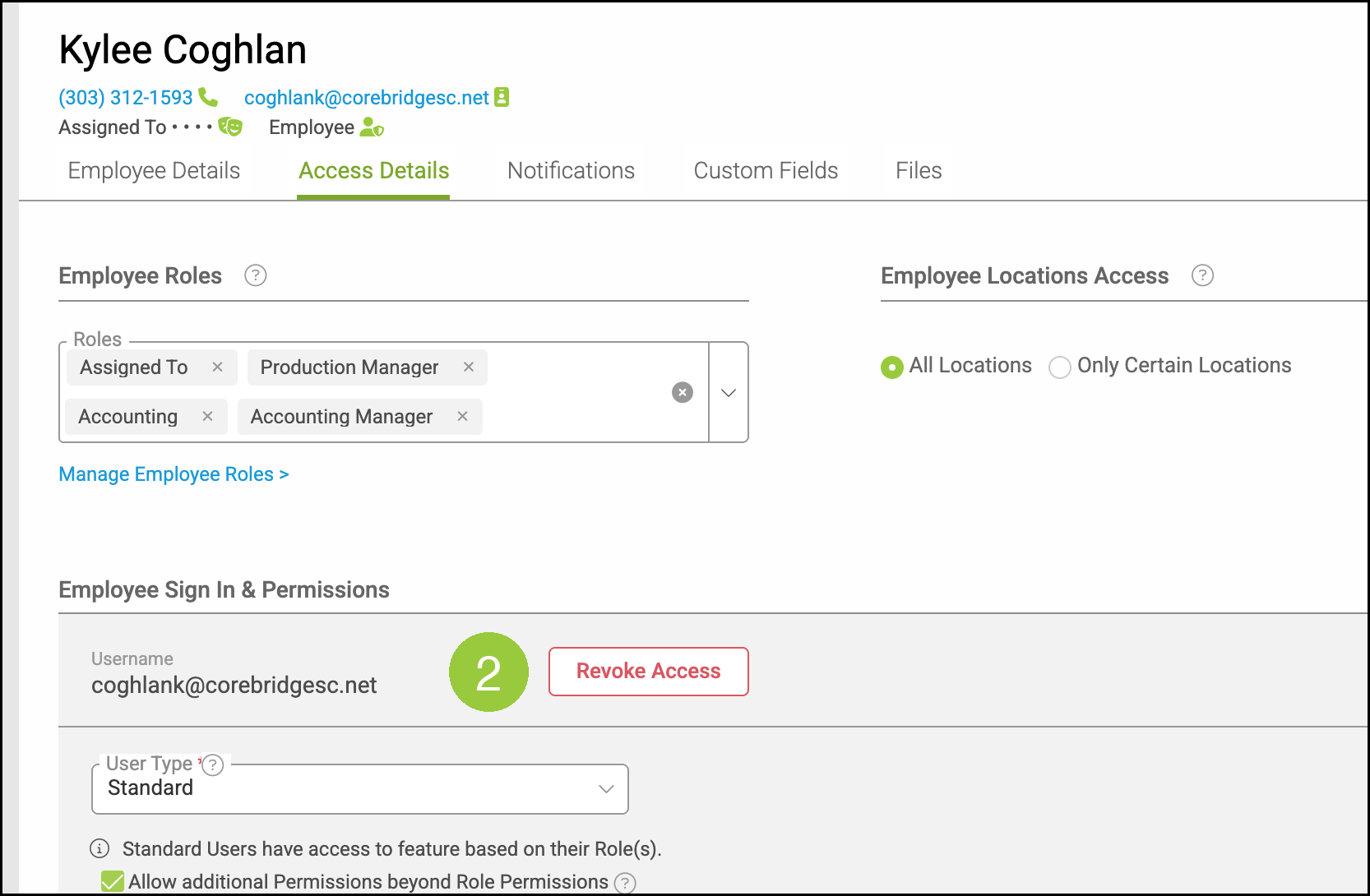Clear all roles with circled X

683,392
